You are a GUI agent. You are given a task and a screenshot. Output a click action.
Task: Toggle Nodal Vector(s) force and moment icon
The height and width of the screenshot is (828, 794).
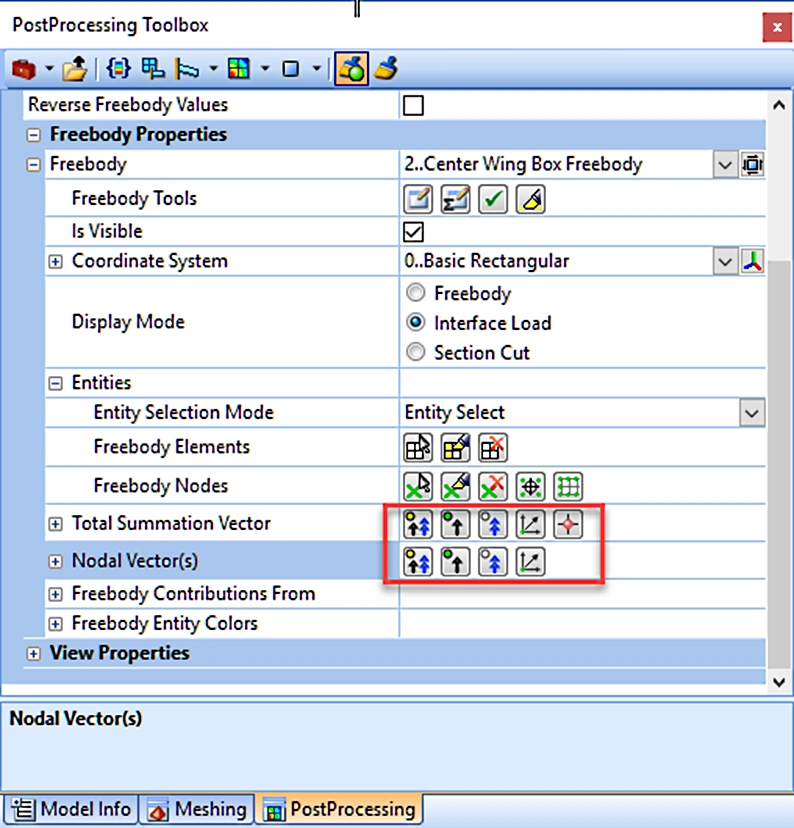[418, 561]
